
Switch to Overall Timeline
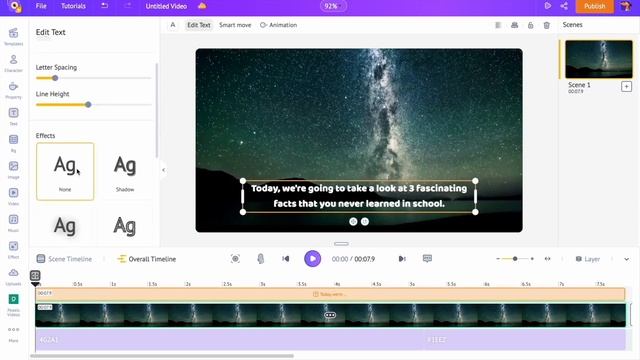[x=147, y=259]
